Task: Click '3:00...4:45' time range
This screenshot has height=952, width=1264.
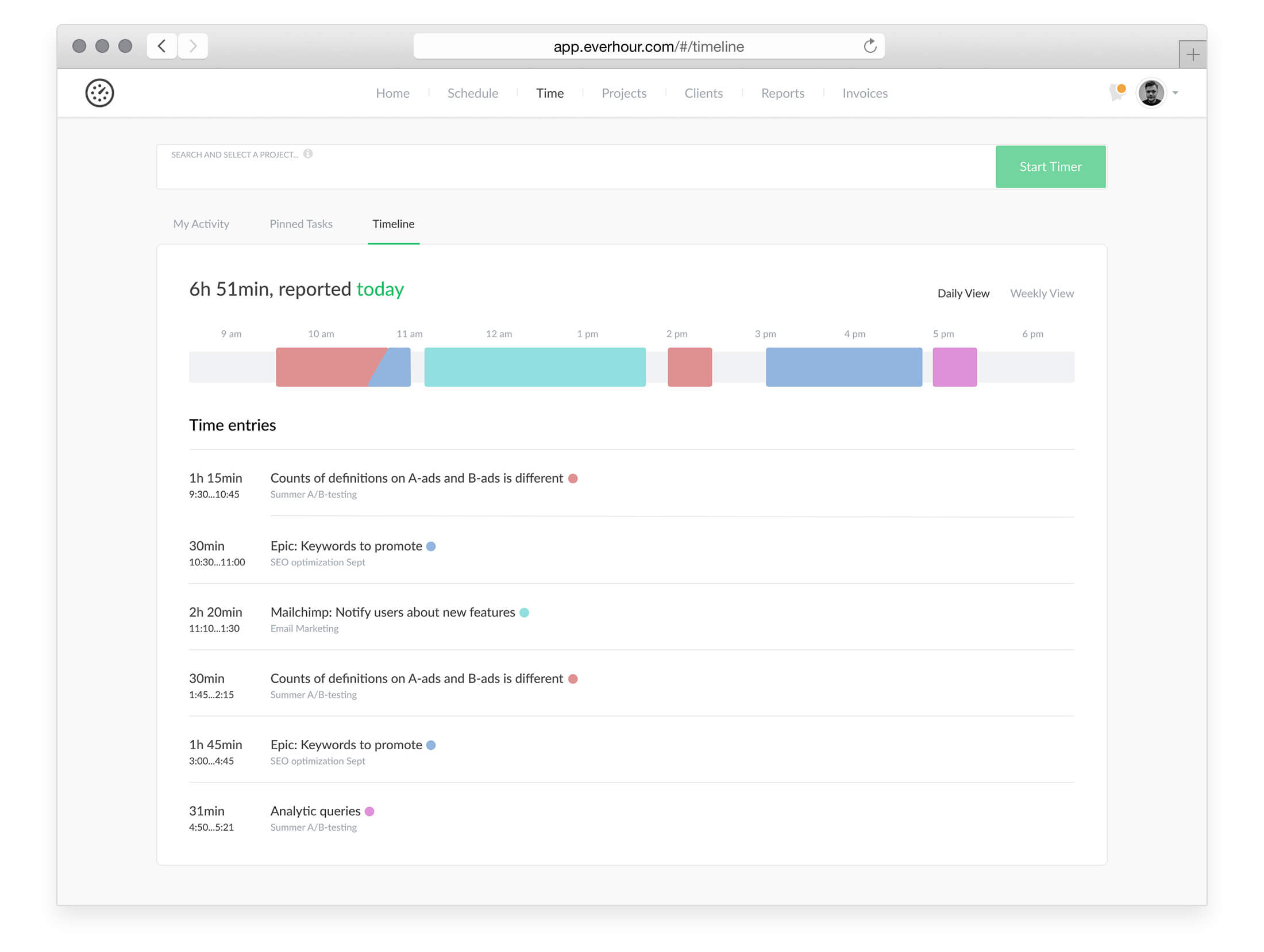Action: pos(211,761)
